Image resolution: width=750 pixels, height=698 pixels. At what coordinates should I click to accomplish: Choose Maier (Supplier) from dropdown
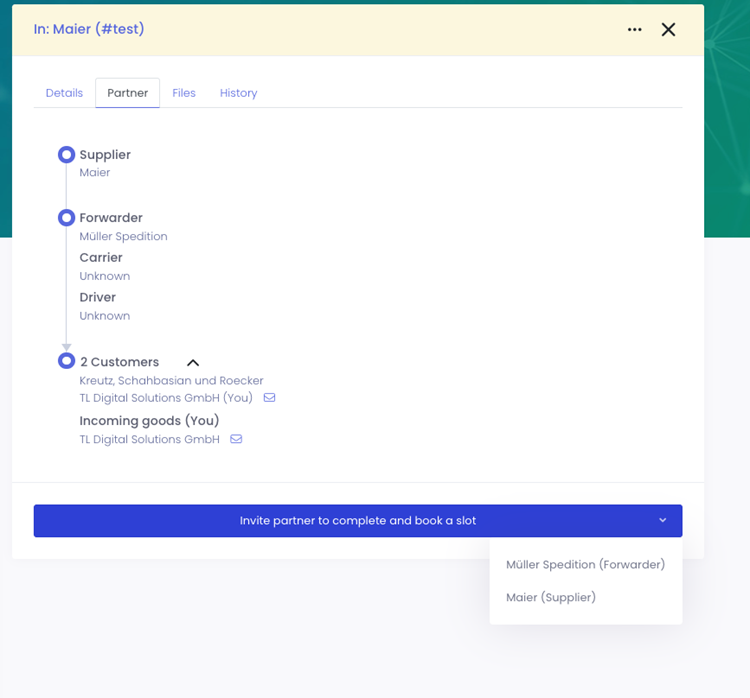[551, 597]
